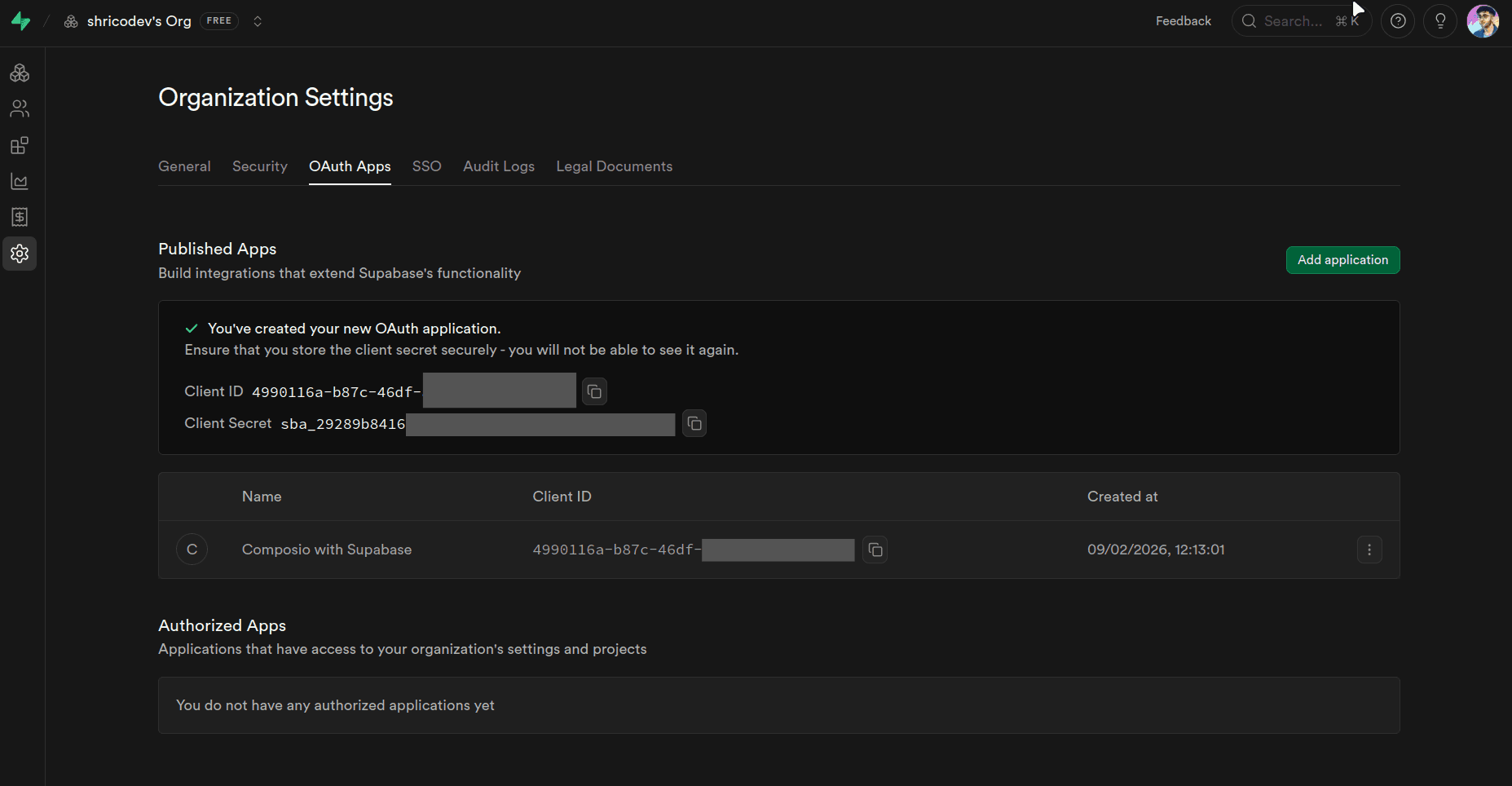The height and width of the screenshot is (786, 1512).
Task: Open the Audit Logs tab
Action: [499, 166]
